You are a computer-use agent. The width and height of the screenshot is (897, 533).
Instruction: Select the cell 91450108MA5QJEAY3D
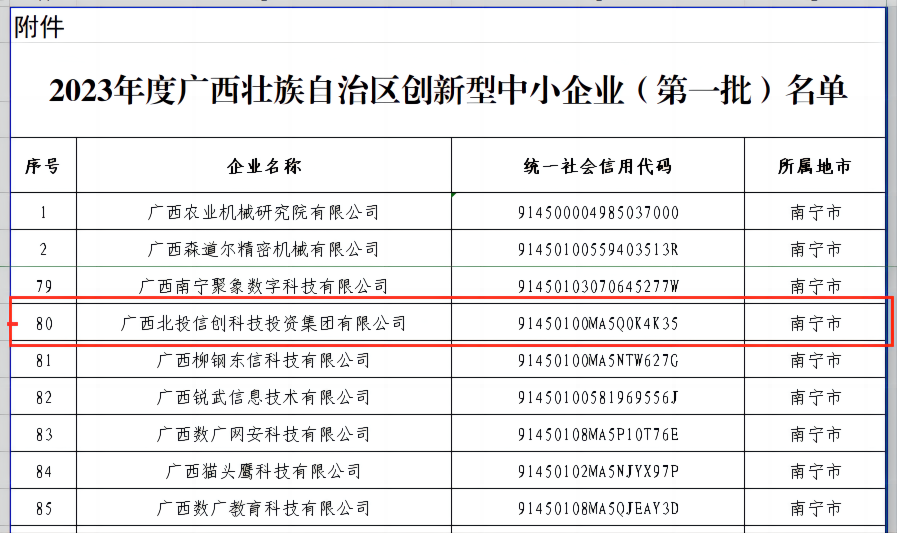[x=598, y=508]
